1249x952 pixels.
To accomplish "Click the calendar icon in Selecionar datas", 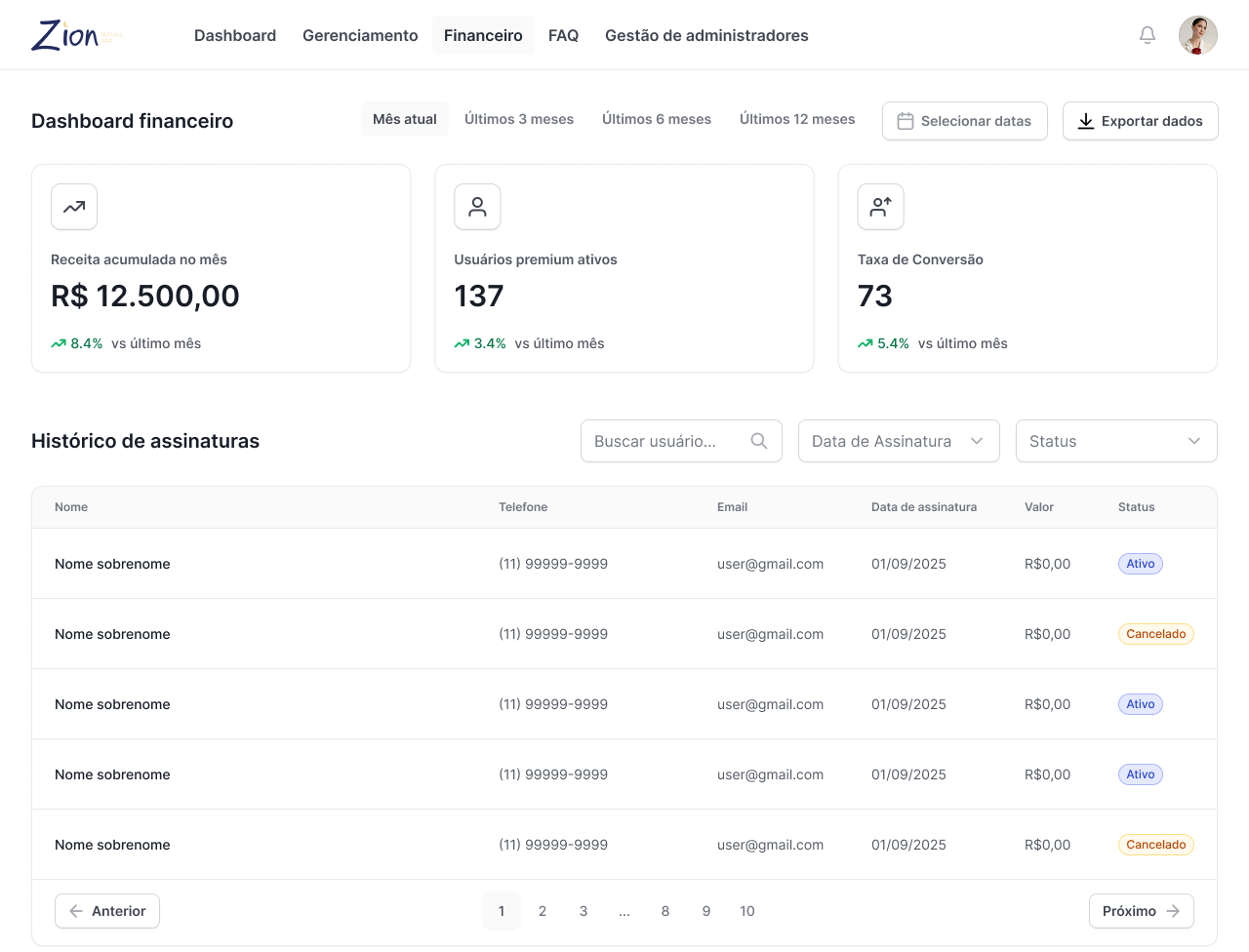I will pyautogui.click(x=907, y=121).
